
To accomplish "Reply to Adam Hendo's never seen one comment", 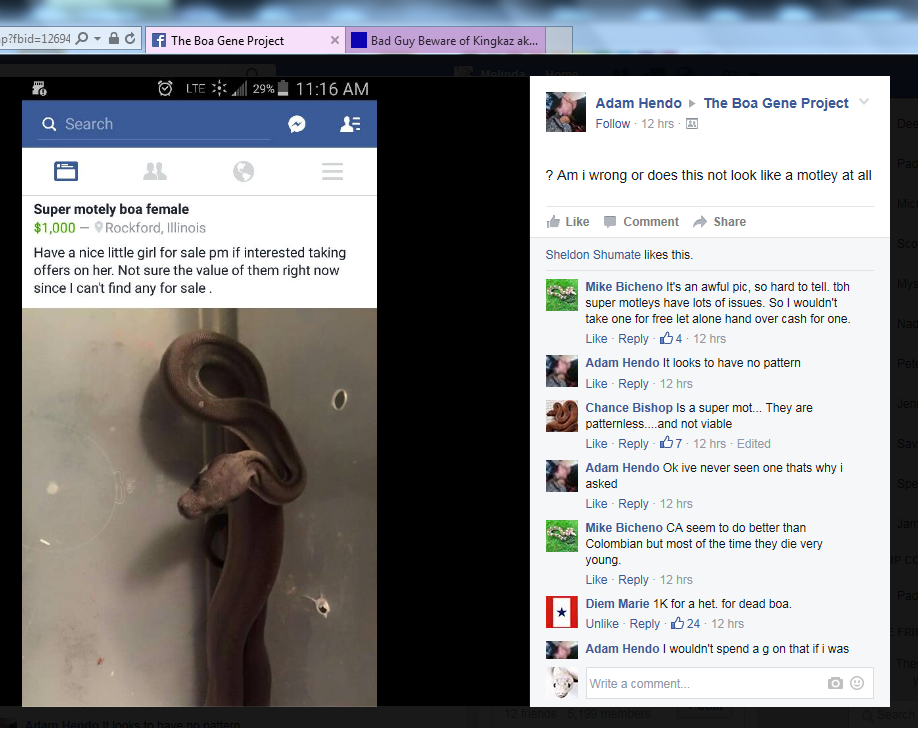I will click(633, 504).
